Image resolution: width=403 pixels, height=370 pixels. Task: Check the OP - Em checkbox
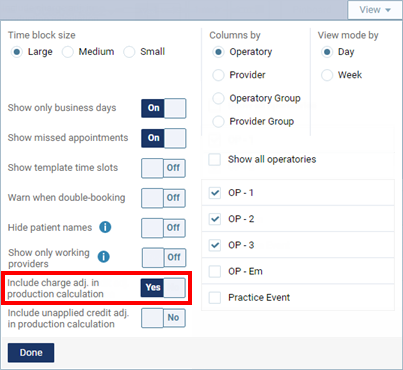[215, 271]
